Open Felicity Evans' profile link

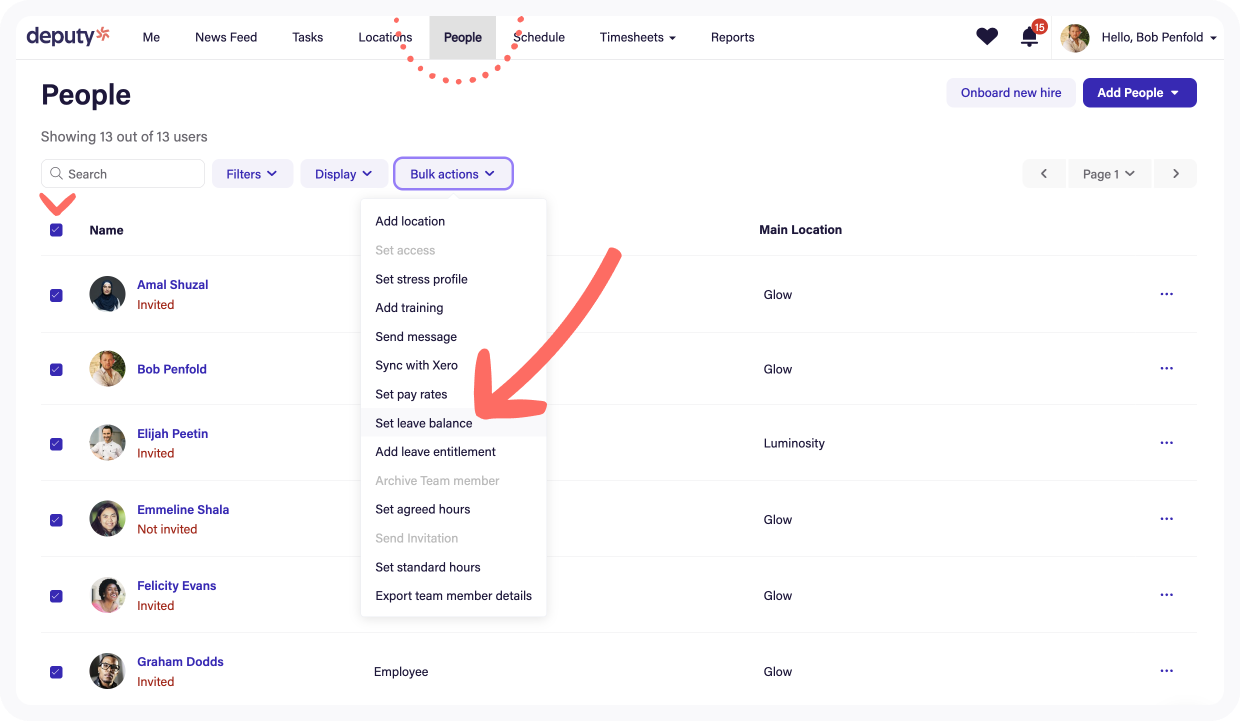coord(177,586)
